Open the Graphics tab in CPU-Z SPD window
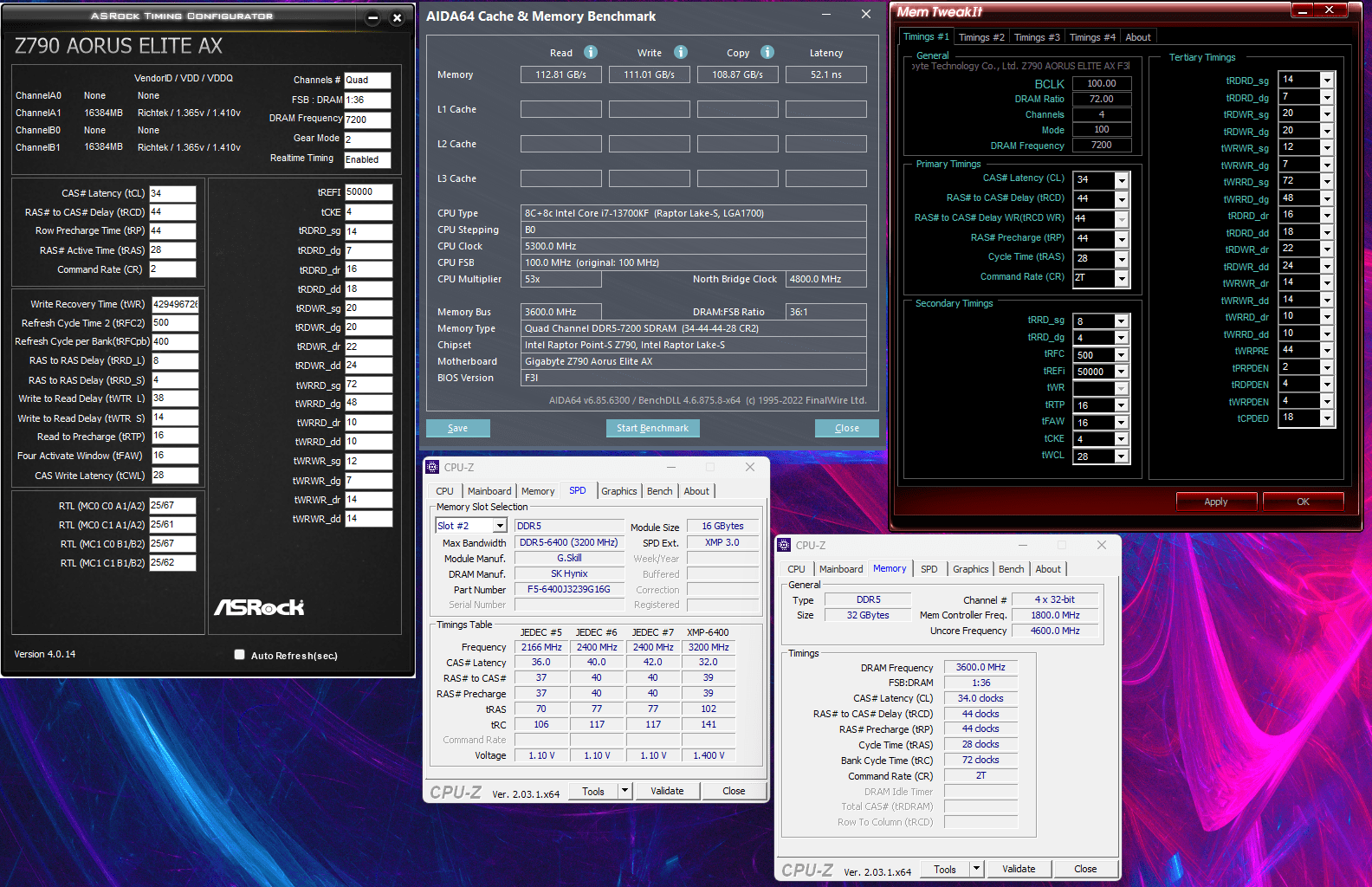 pyautogui.click(x=619, y=491)
